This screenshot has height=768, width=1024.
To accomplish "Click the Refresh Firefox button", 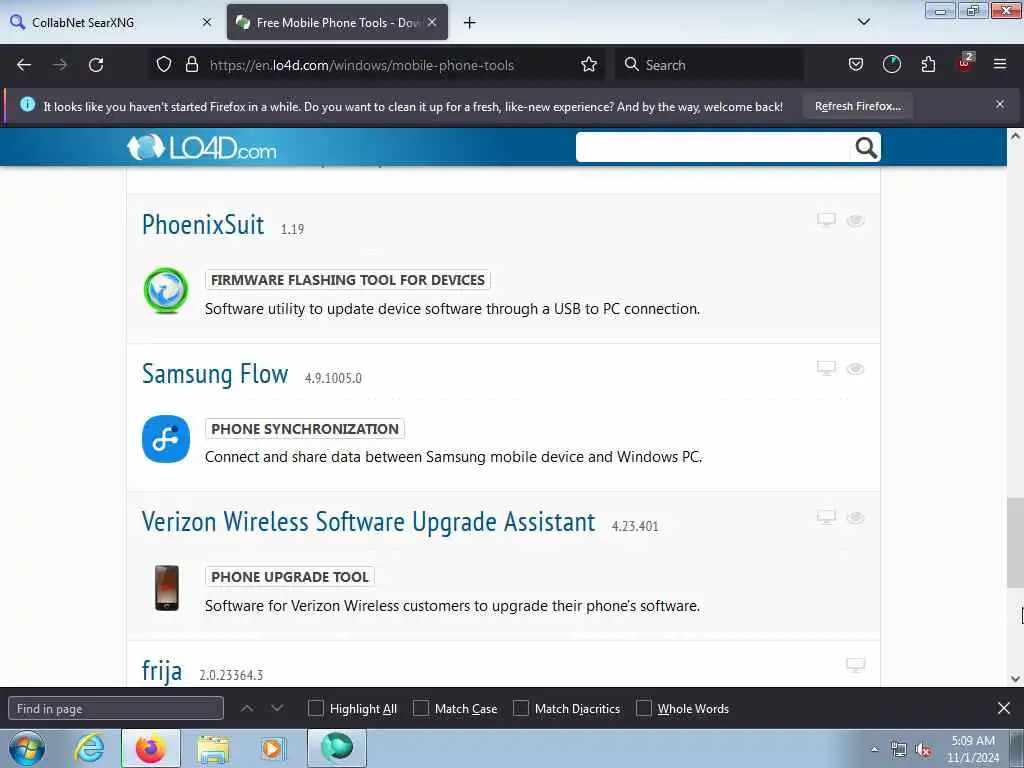I will click(x=857, y=106).
